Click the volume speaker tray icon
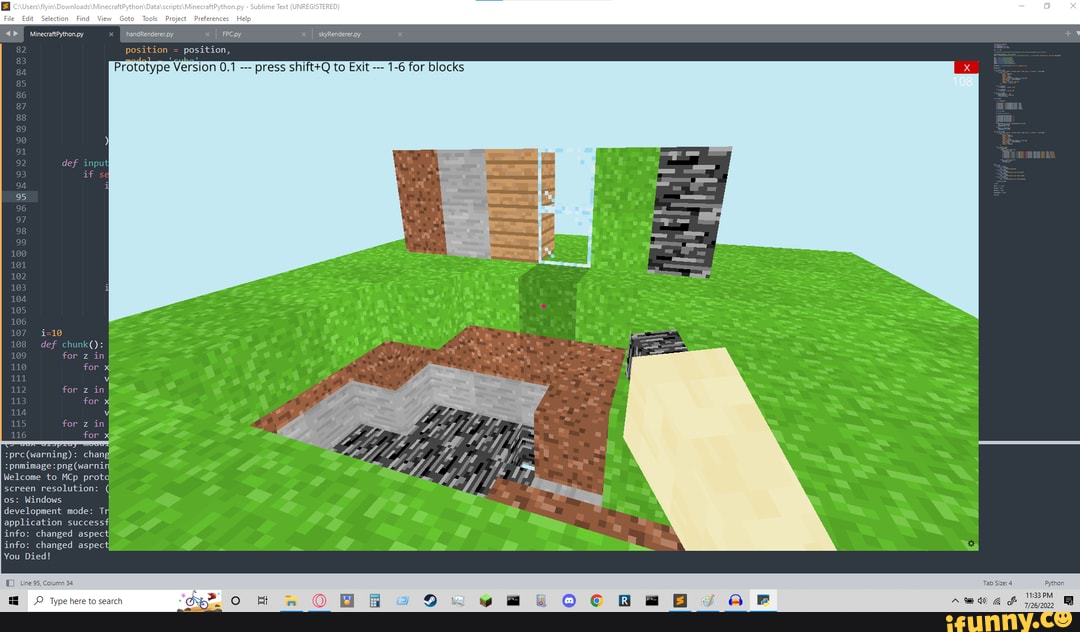1080x632 pixels. (x=982, y=601)
